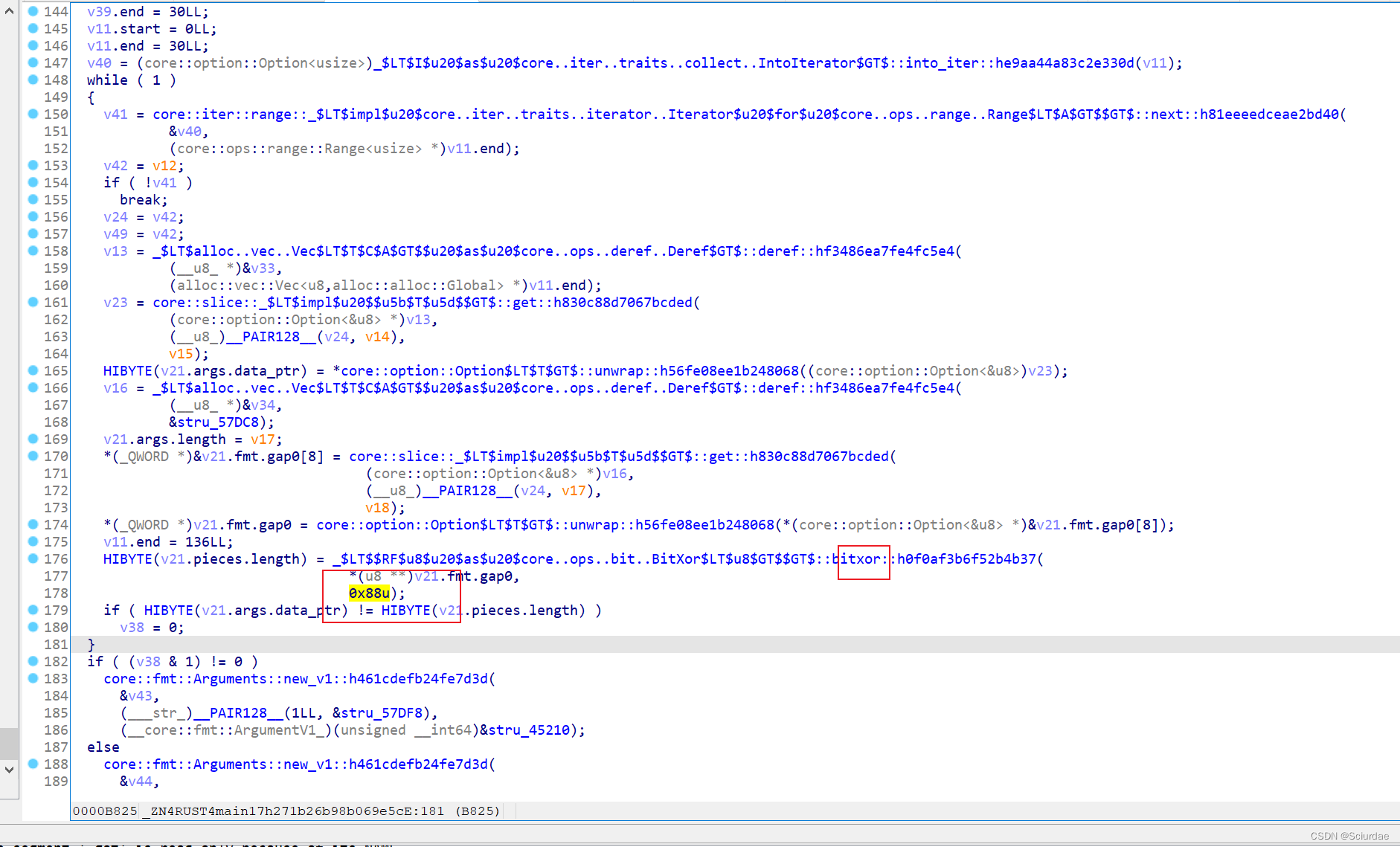Click the scrollbar thumb on the left edge
The height and width of the screenshot is (847, 1400).
coord(8,744)
